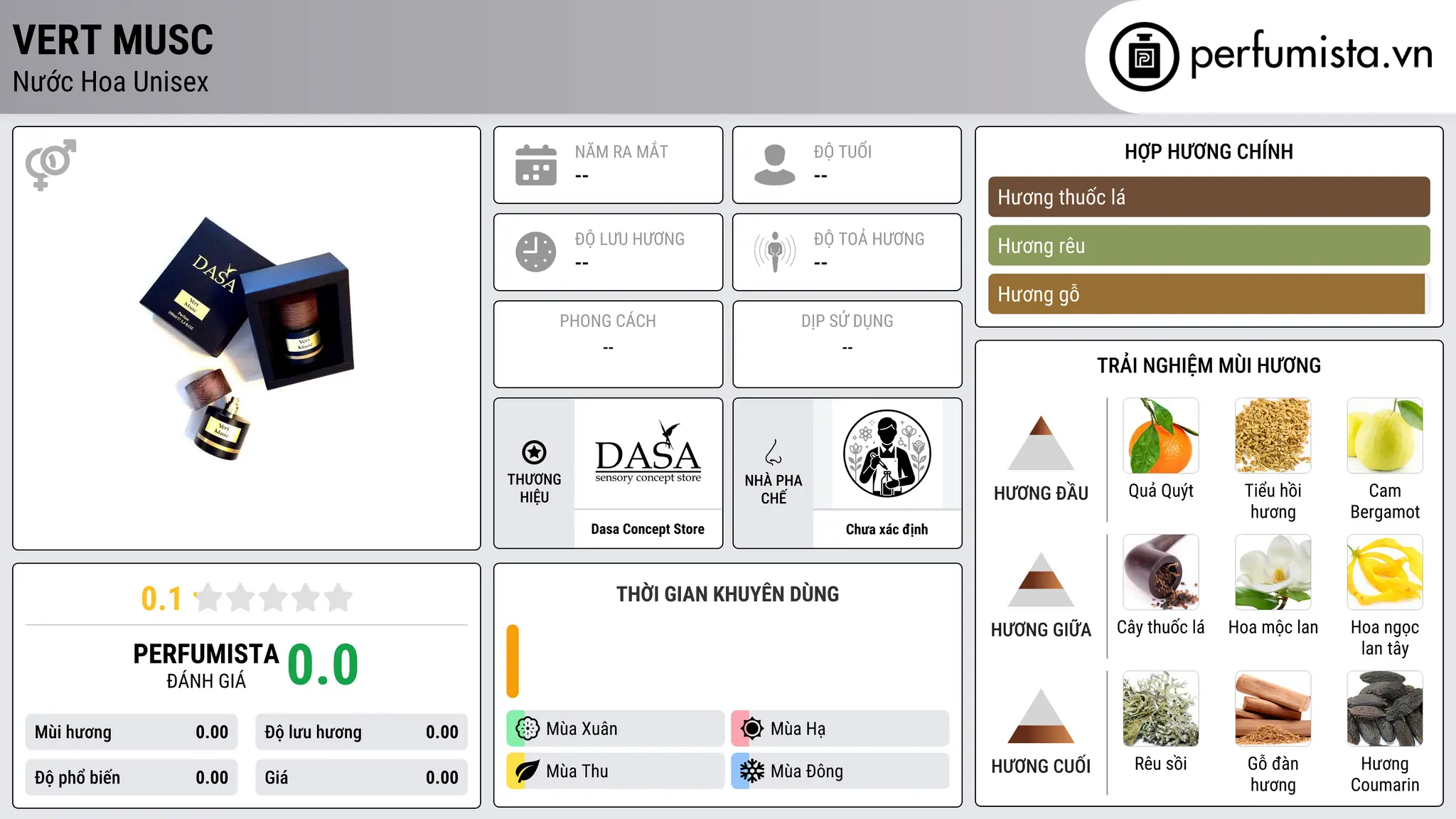Click the Vert Musc product photo
Screen dimensions: 1456x819
pyautogui.click(x=247, y=338)
